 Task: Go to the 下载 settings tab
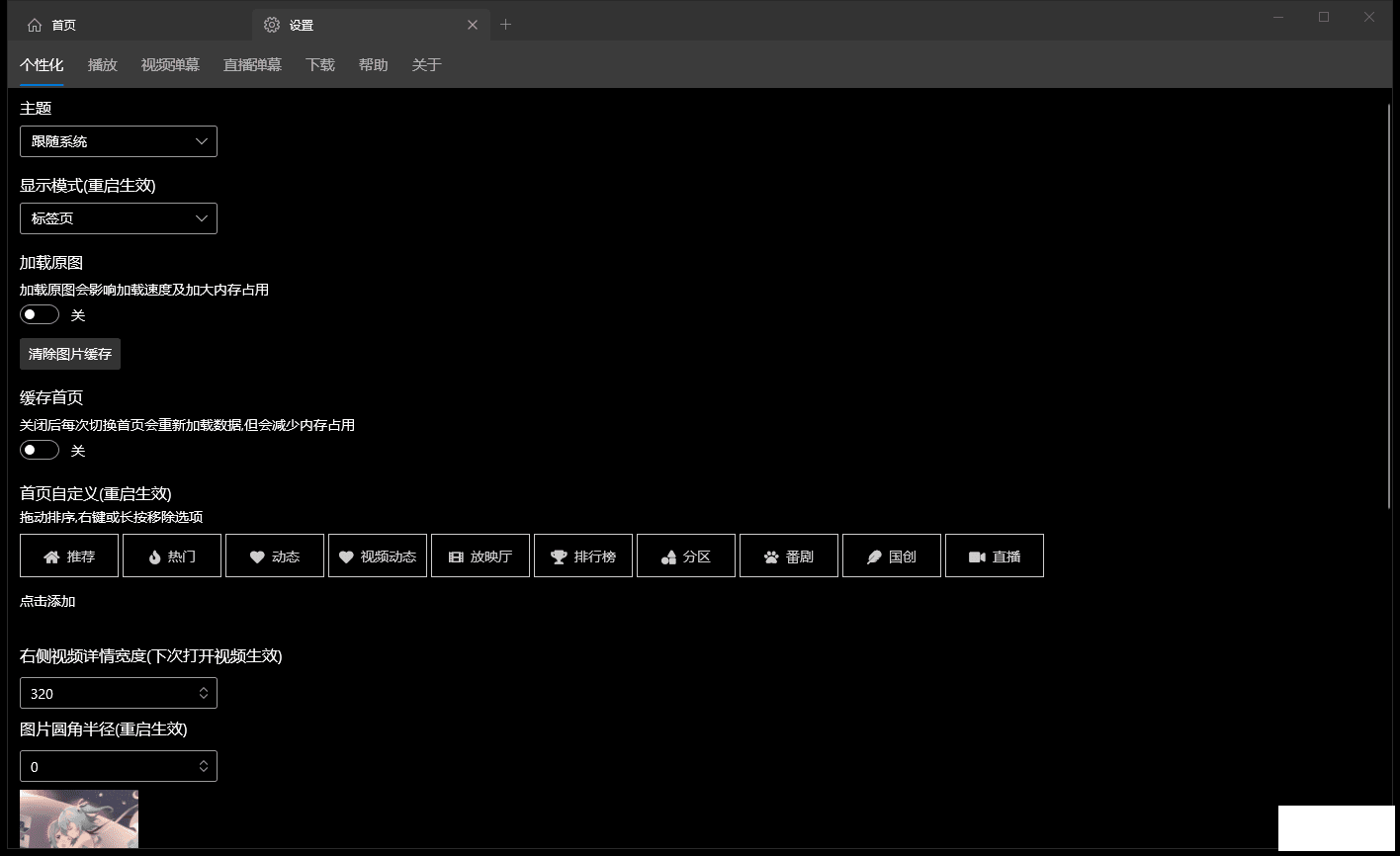coord(320,65)
